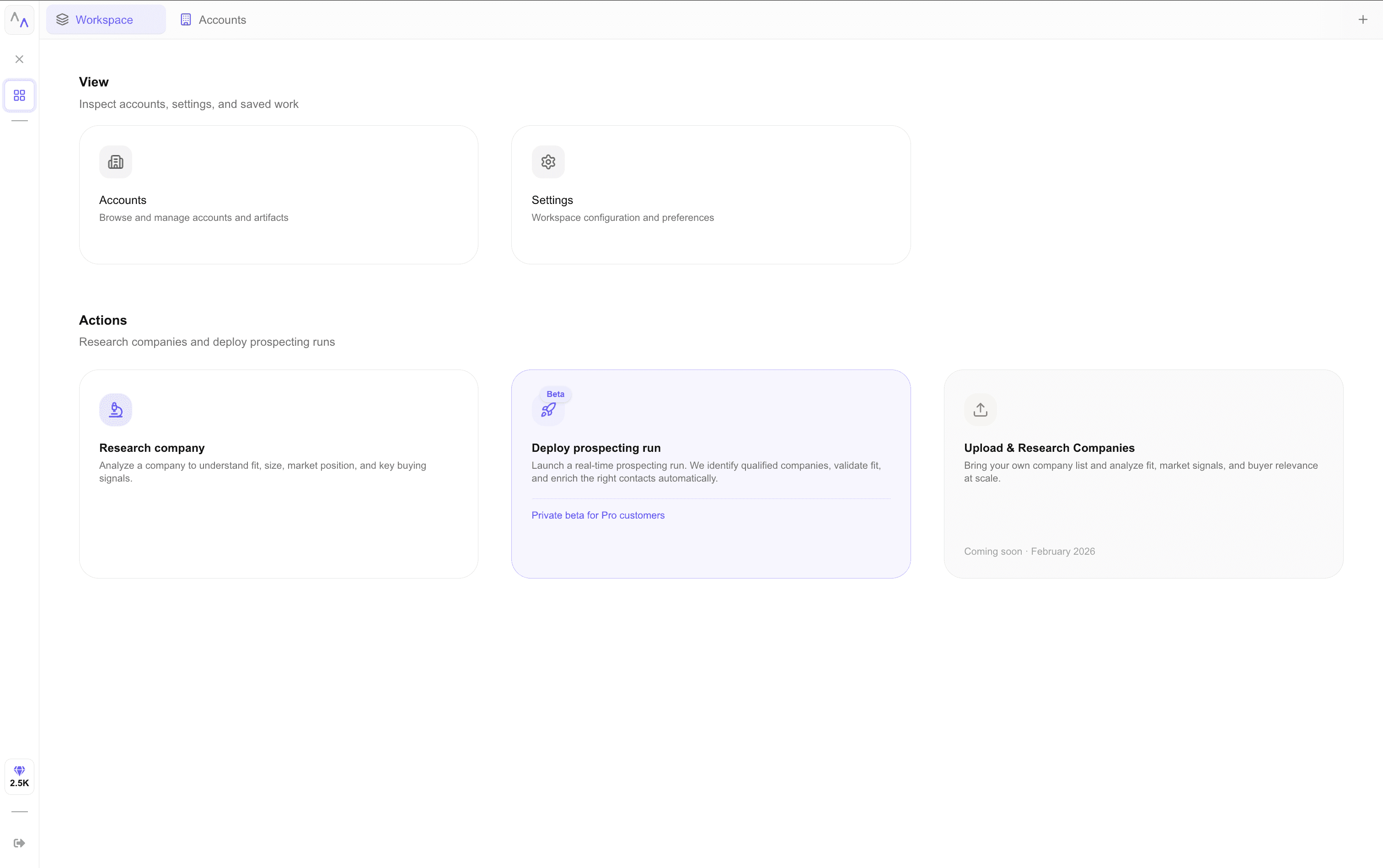Select the Workspace tab
This screenshot has width=1383, height=868.
coord(105,19)
